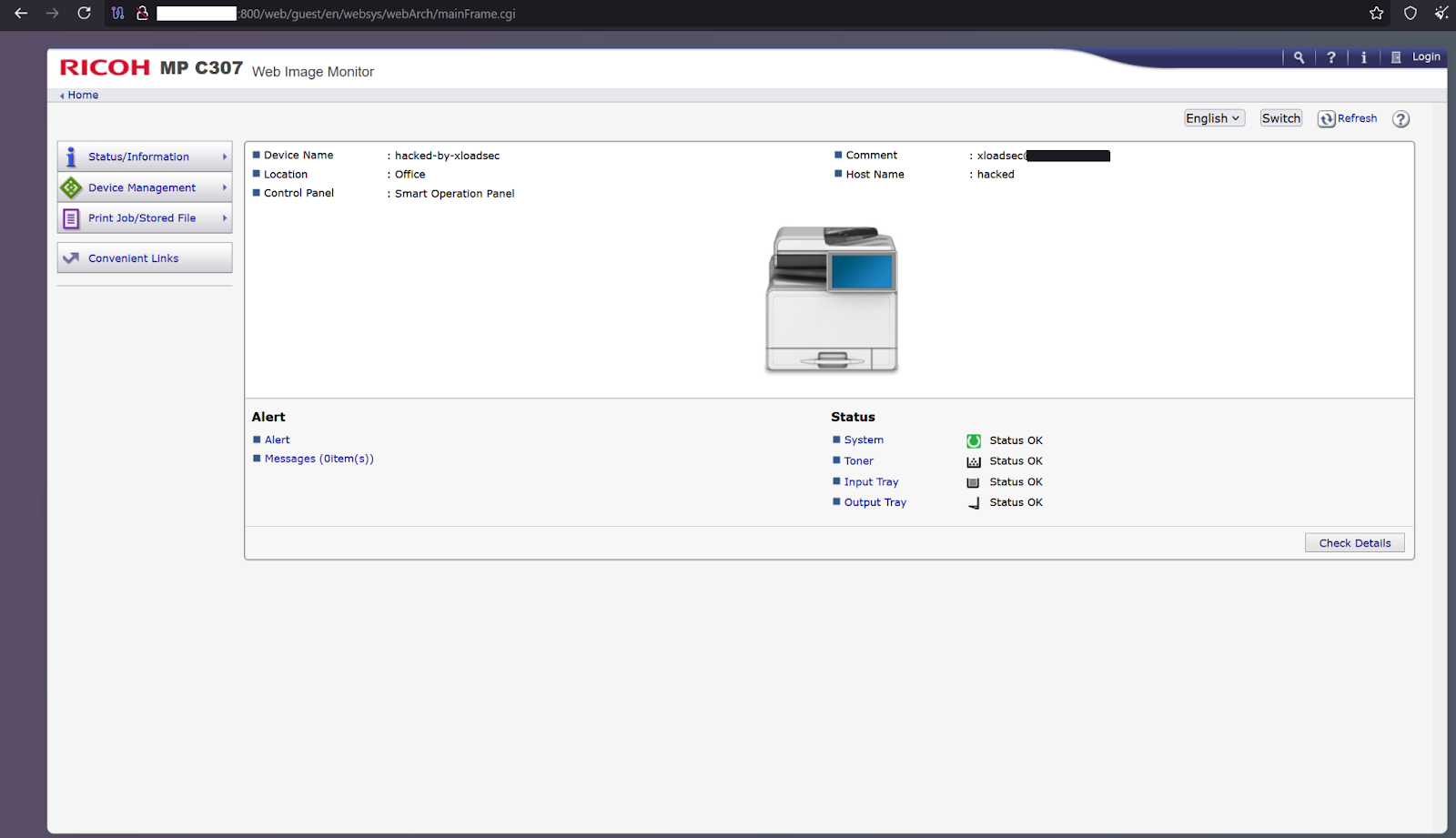Image resolution: width=1456 pixels, height=838 pixels.
Task: Click the Host Name value 'hacked'
Action: point(996,175)
